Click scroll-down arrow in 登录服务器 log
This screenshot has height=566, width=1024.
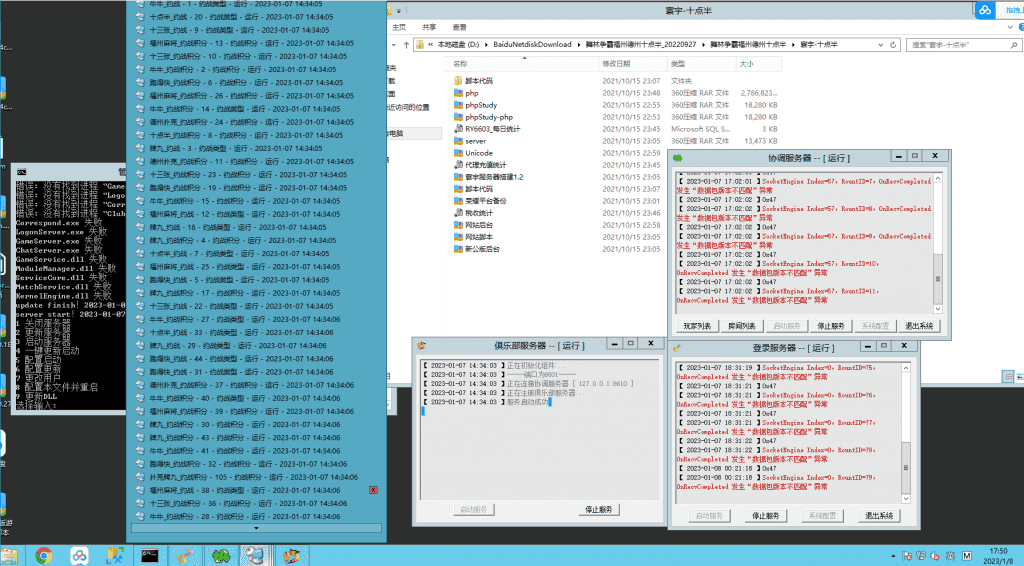point(905,499)
